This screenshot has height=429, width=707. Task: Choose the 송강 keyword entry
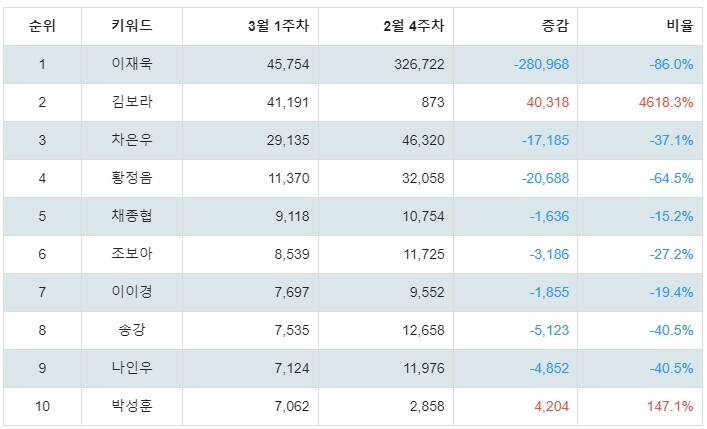(132, 330)
